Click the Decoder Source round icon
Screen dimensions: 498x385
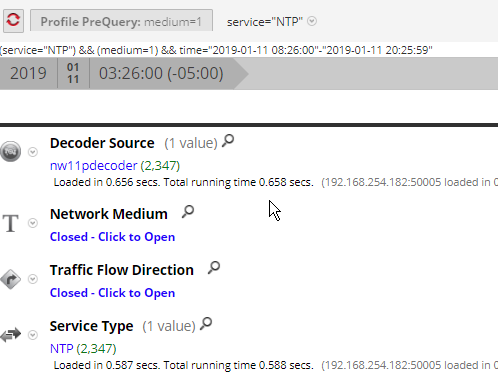[x=10, y=151]
